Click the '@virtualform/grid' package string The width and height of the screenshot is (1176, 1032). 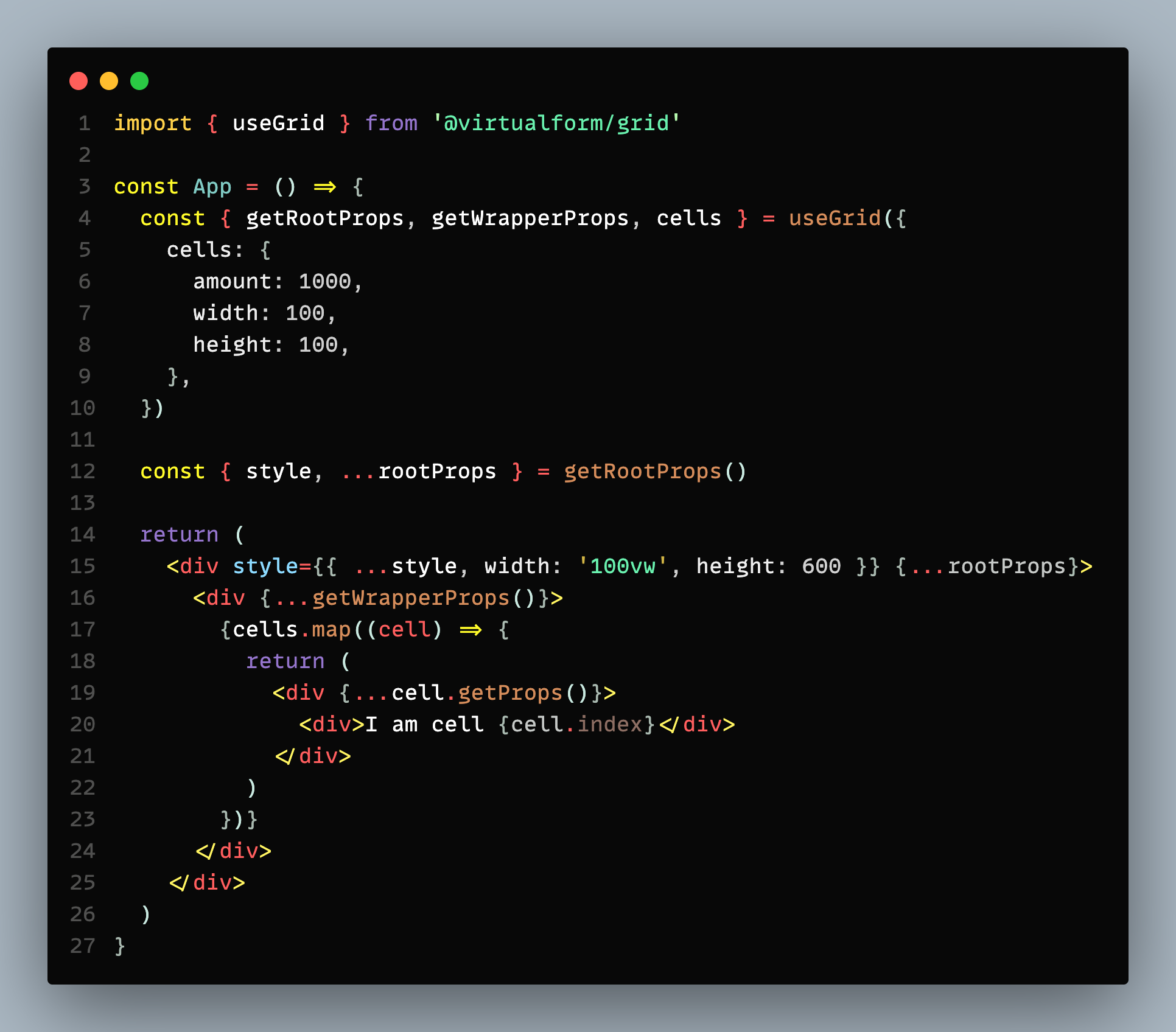556,124
